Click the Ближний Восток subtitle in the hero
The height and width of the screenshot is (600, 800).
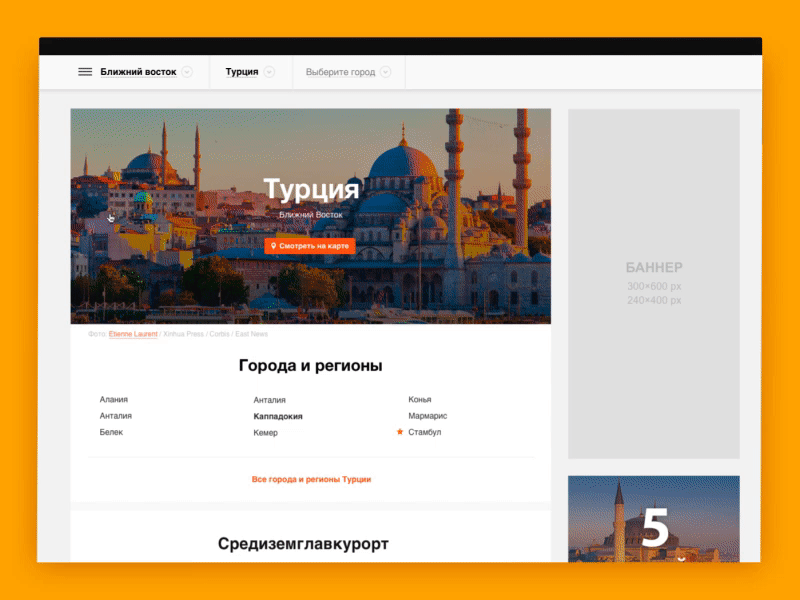[311, 215]
